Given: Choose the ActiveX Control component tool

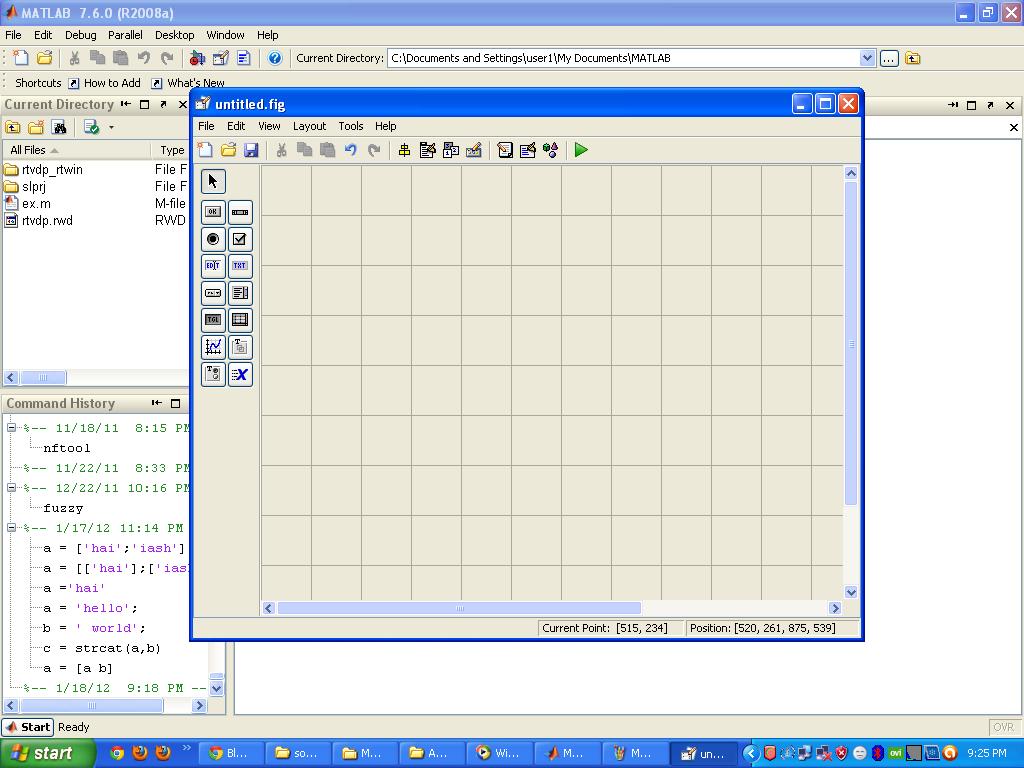Looking at the screenshot, I should pos(240,374).
